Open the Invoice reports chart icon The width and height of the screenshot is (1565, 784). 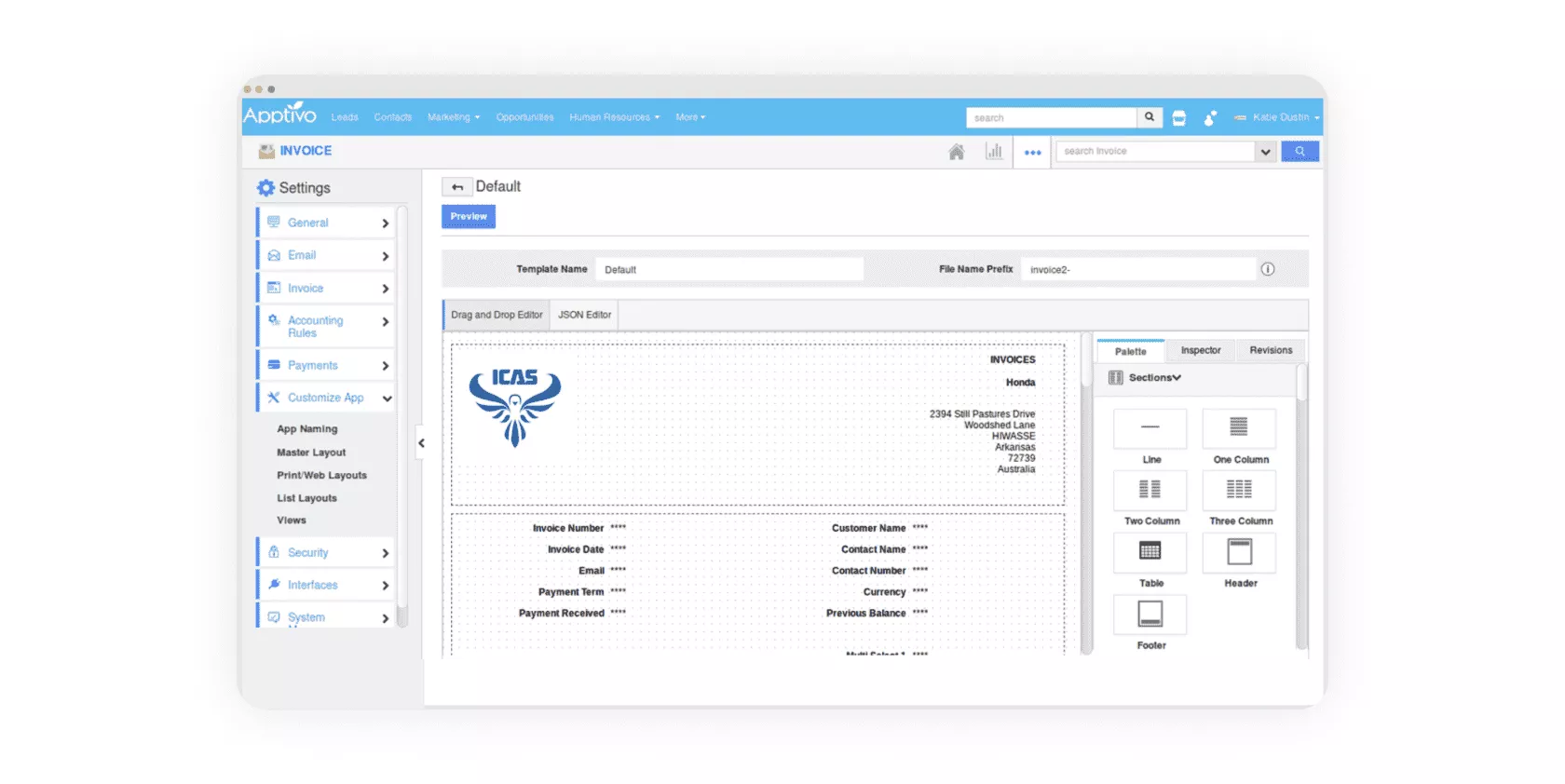994,151
